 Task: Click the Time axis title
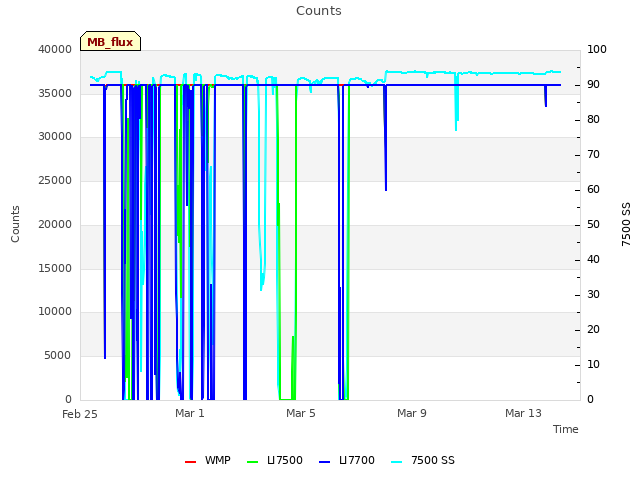coord(566,429)
